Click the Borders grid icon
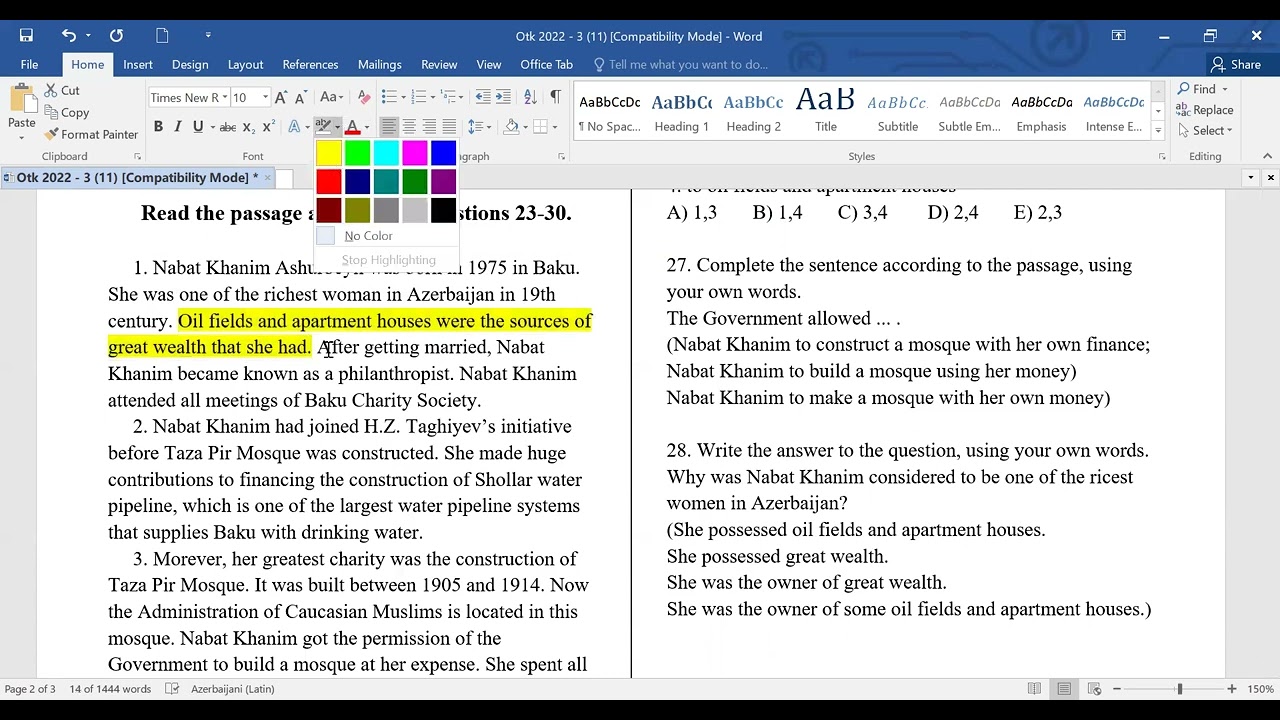This screenshot has width=1280, height=720. pos(541,127)
